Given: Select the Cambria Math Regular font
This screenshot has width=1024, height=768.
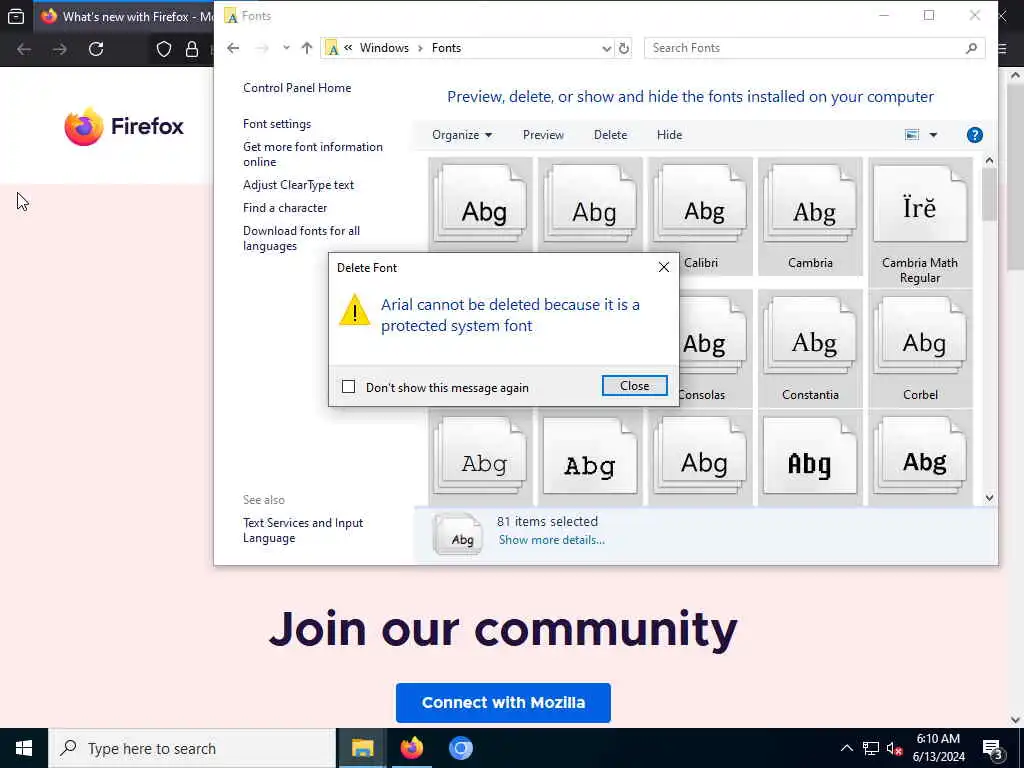Looking at the screenshot, I should coord(920,222).
